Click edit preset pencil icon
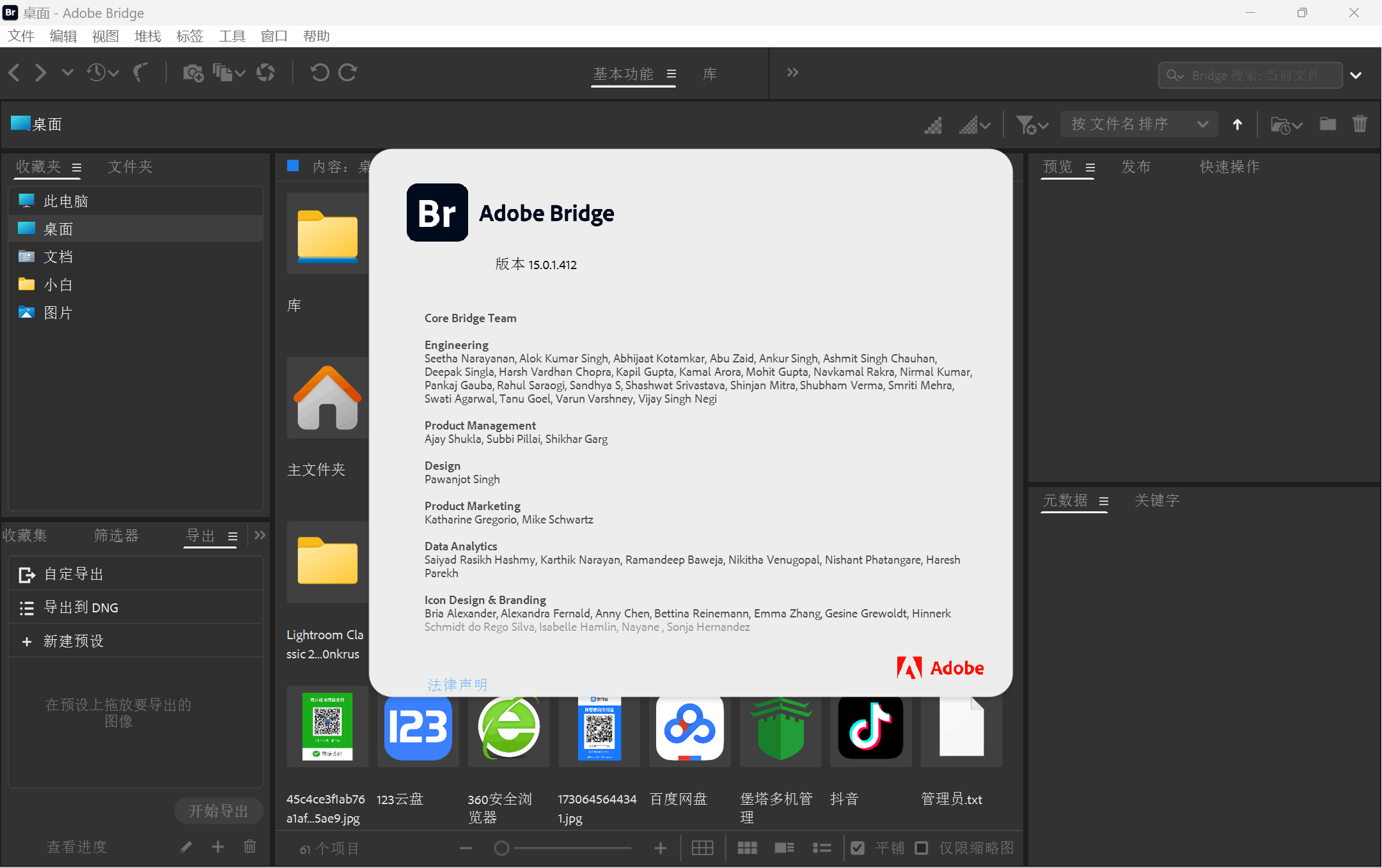This screenshot has width=1382, height=868. click(186, 847)
